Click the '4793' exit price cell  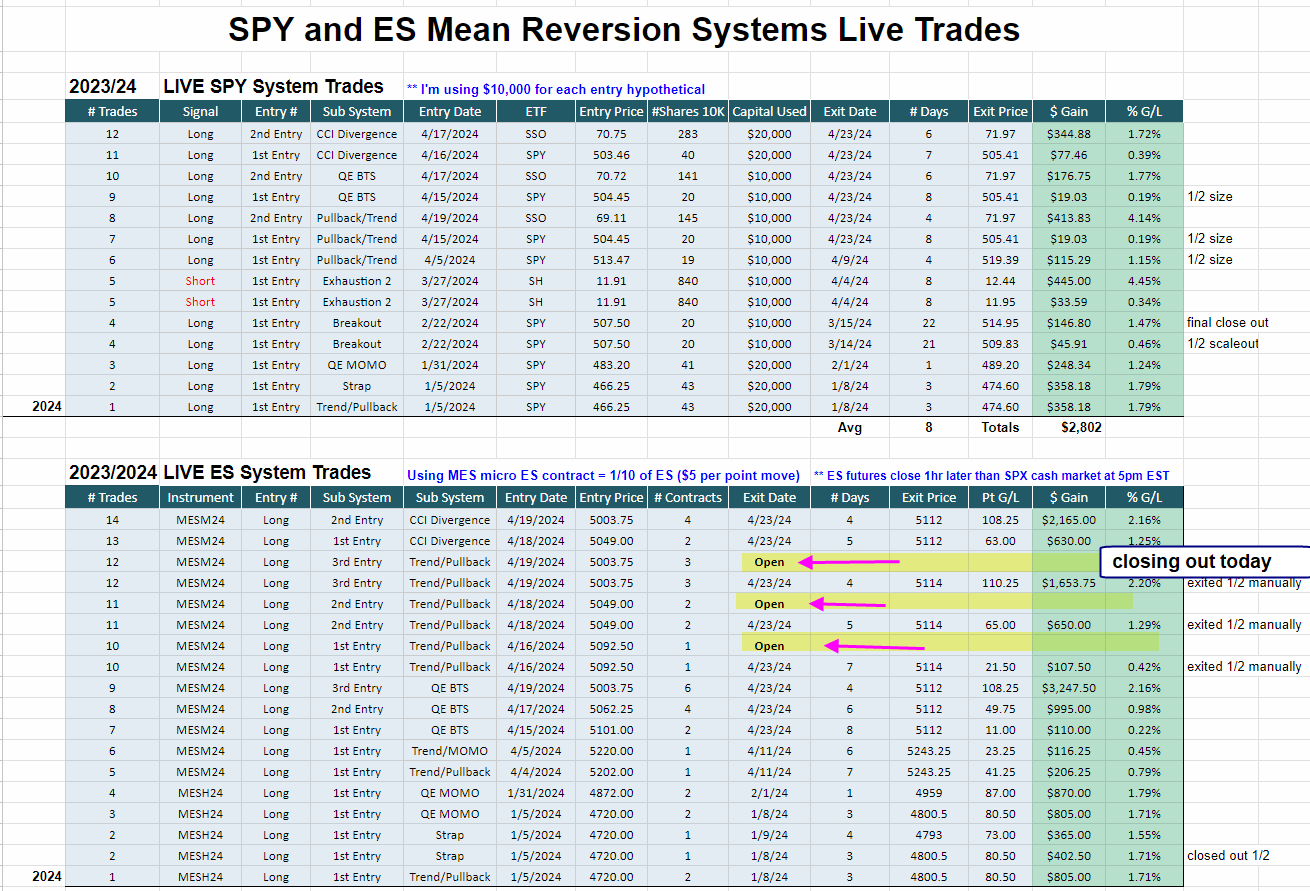coord(927,835)
